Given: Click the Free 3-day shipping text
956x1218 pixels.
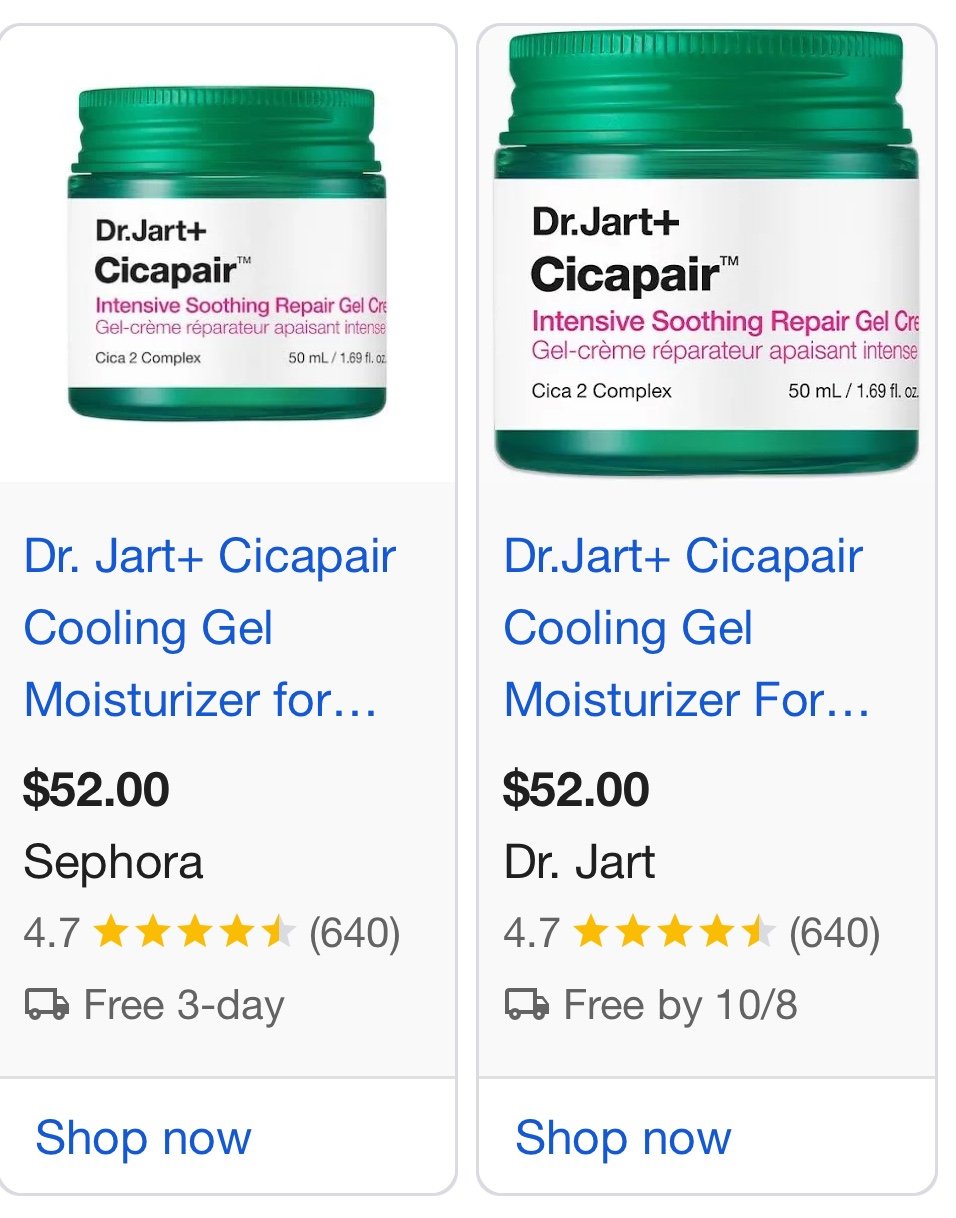Looking at the screenshot, I should (184, 1005).
